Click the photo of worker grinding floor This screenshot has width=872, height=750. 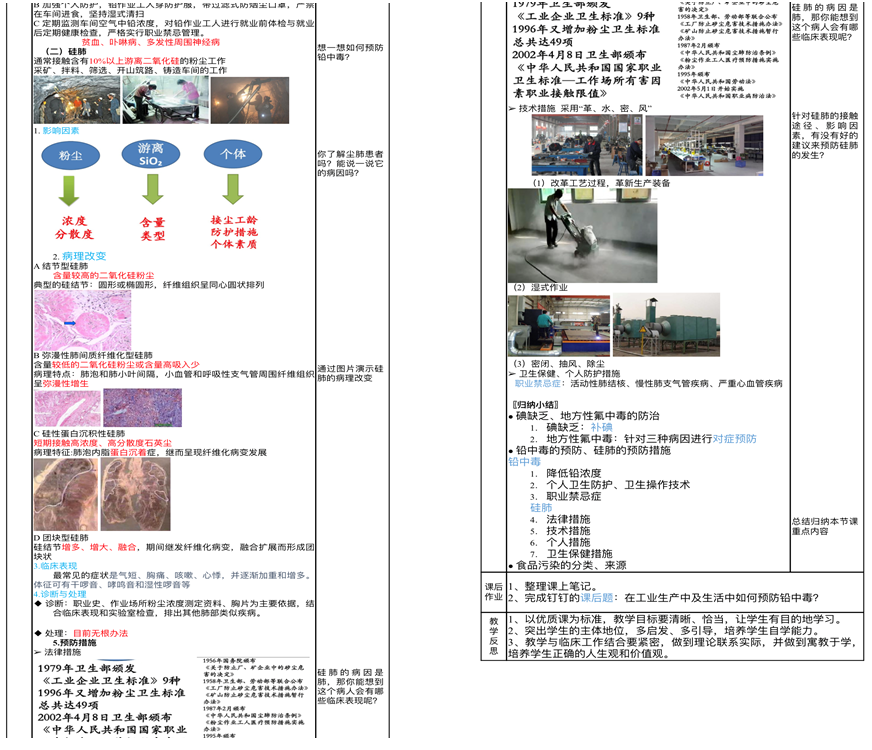(x=582, y=236)
